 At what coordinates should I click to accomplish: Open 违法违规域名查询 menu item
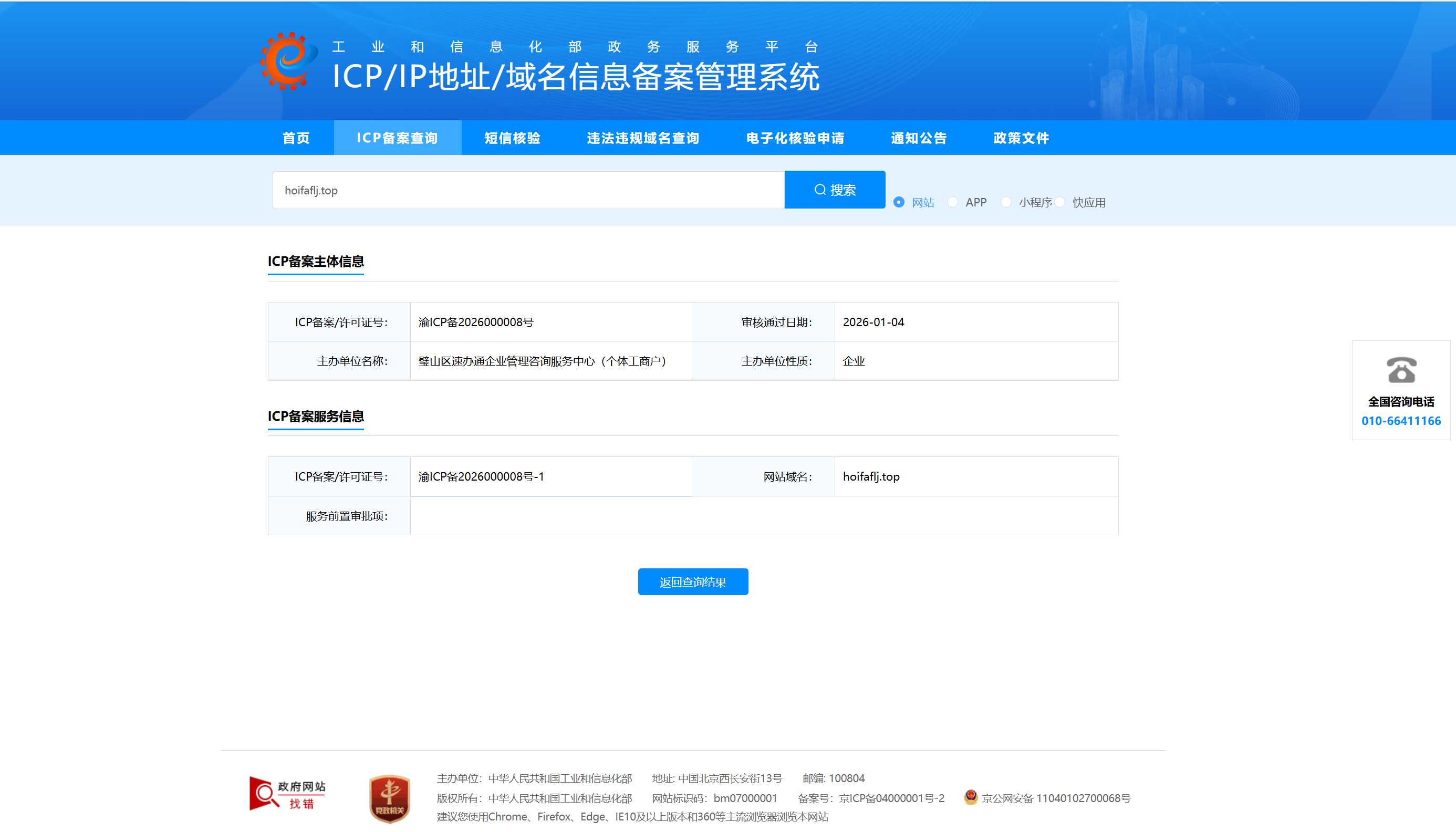click(x=643, y=138)
